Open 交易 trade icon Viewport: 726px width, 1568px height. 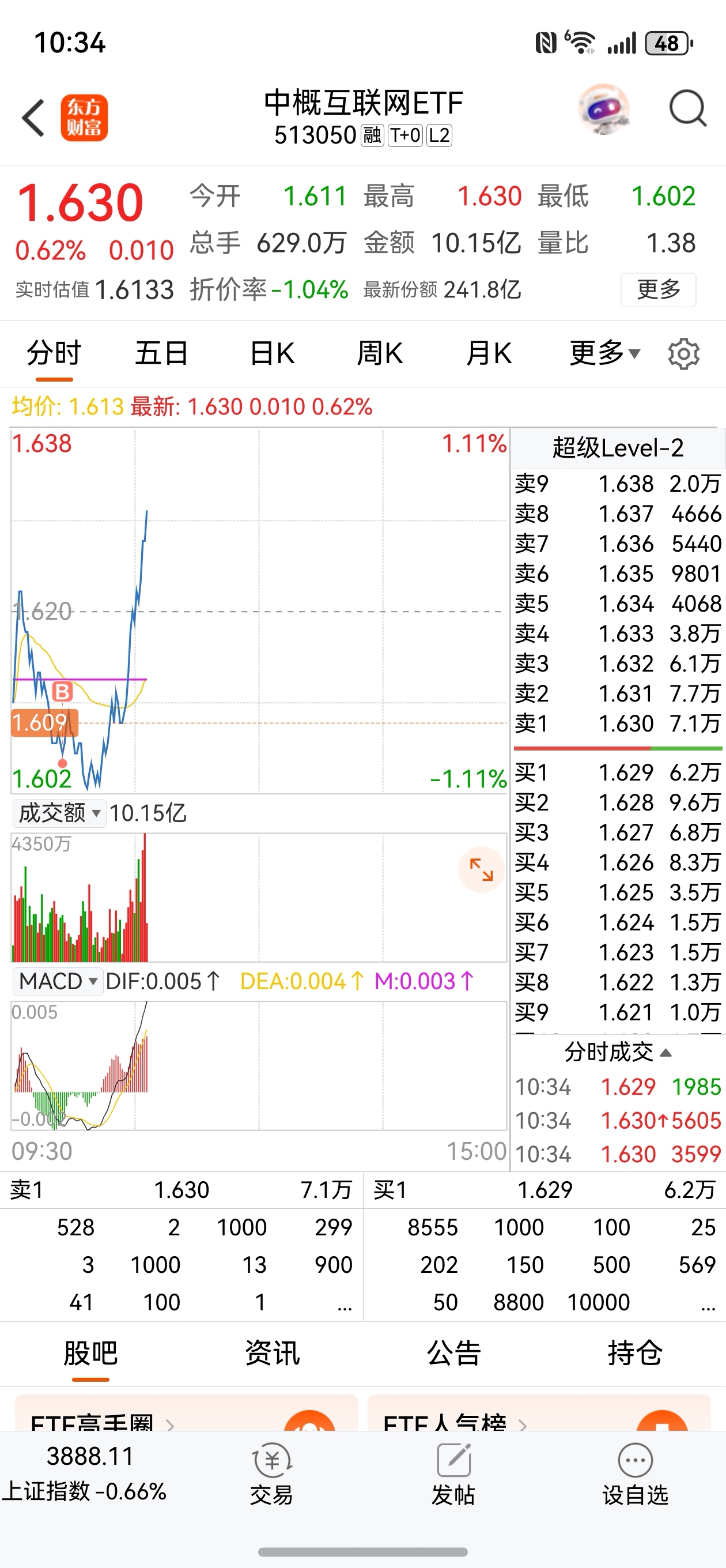(271, 1474)
